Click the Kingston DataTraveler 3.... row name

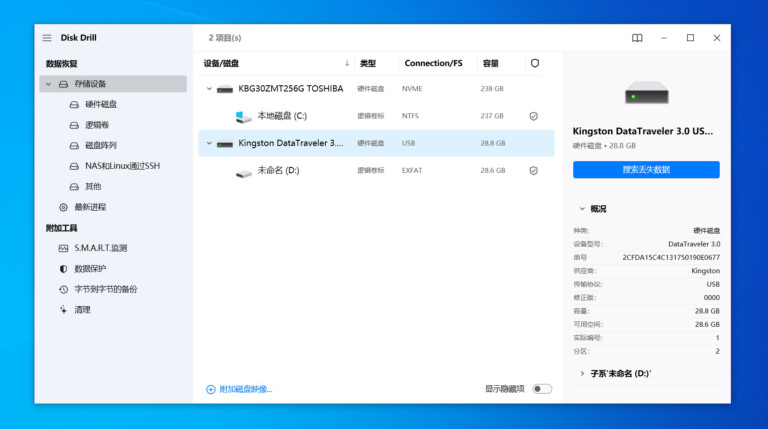[x=291, y=143]
